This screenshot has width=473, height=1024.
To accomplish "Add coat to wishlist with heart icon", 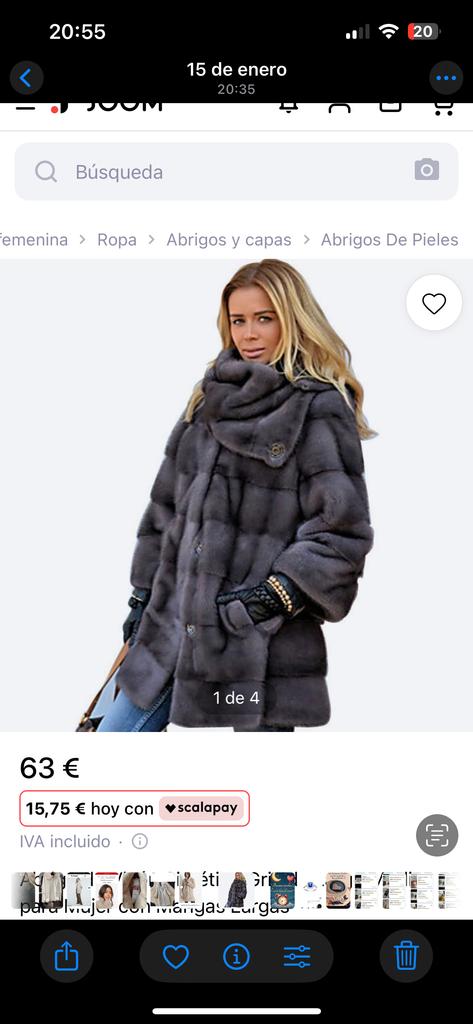I will click(434, 303).
